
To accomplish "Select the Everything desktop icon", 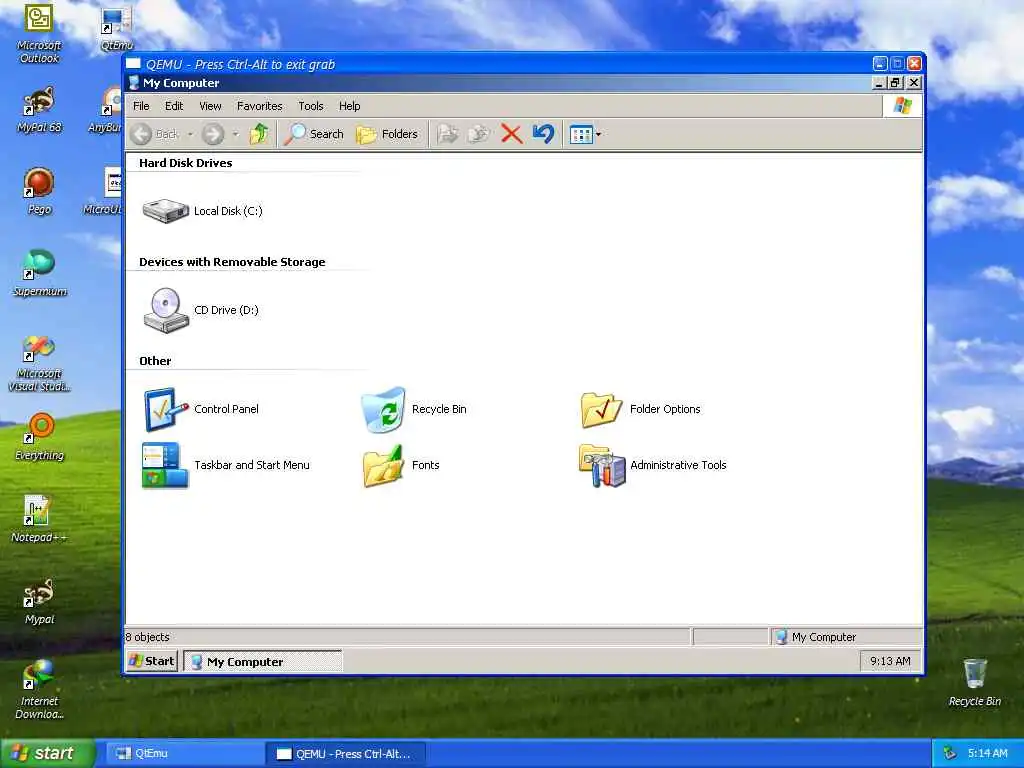I will pos(39,438).
